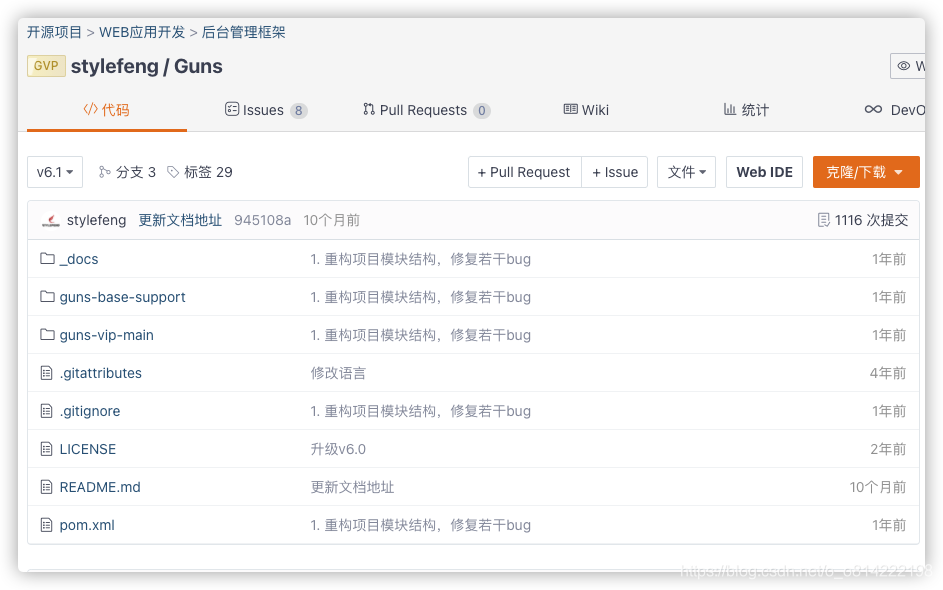This screenshot has height=590, width=943.
Task: Click the file icon beside LICENSE
Action: click(46, 449)
